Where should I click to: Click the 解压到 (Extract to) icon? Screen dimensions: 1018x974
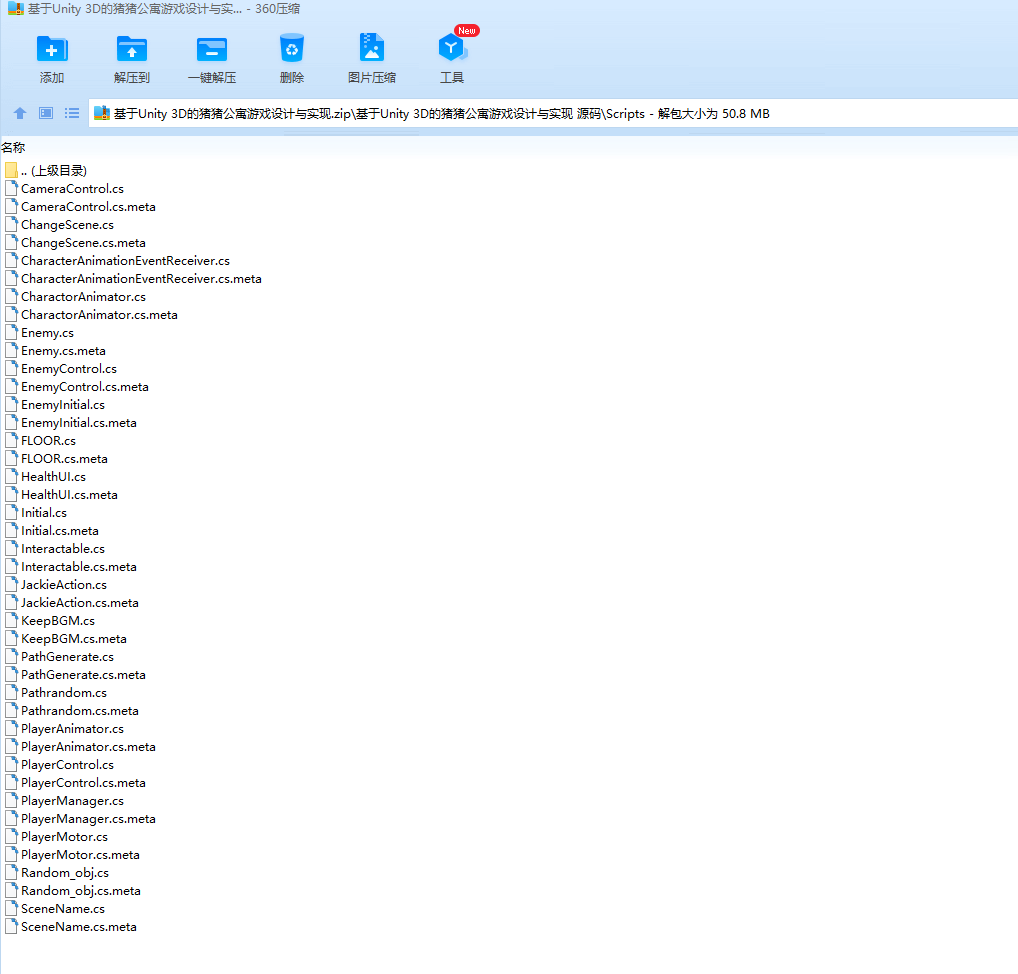click(x=132, y=49)
